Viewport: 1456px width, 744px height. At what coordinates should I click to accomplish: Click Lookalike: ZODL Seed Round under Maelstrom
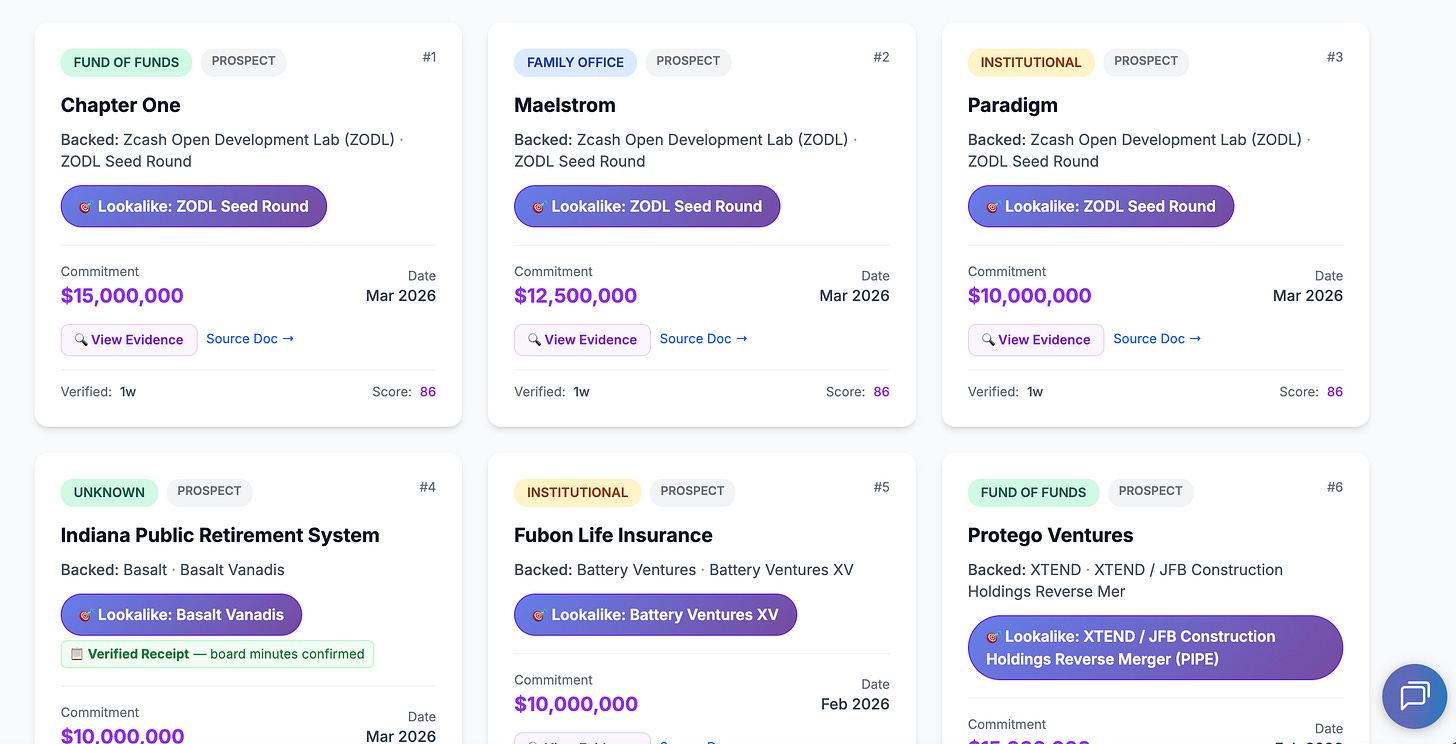(647, 206)
